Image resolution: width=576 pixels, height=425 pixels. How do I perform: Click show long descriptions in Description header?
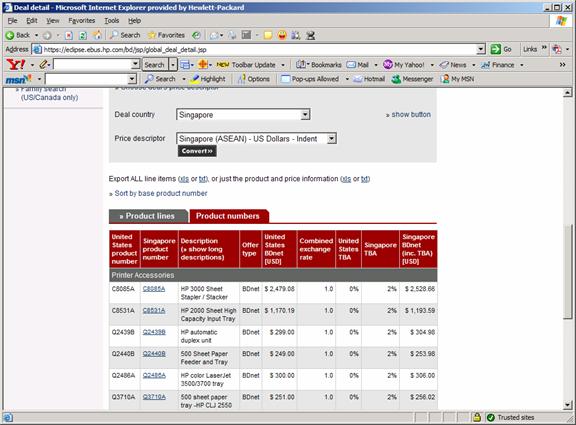tap(202, 253)
